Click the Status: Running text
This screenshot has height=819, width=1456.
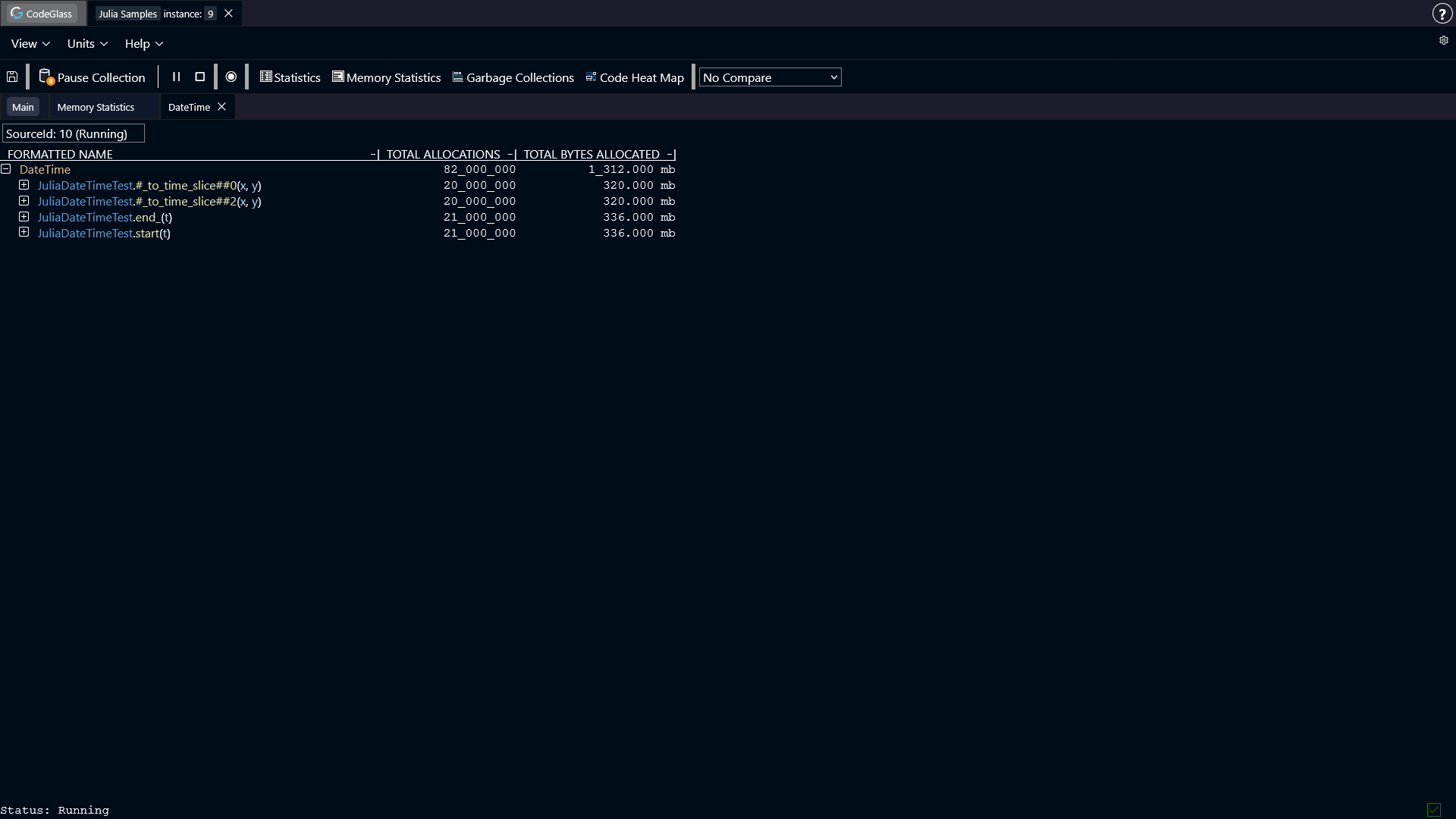(x=55, y=810)
